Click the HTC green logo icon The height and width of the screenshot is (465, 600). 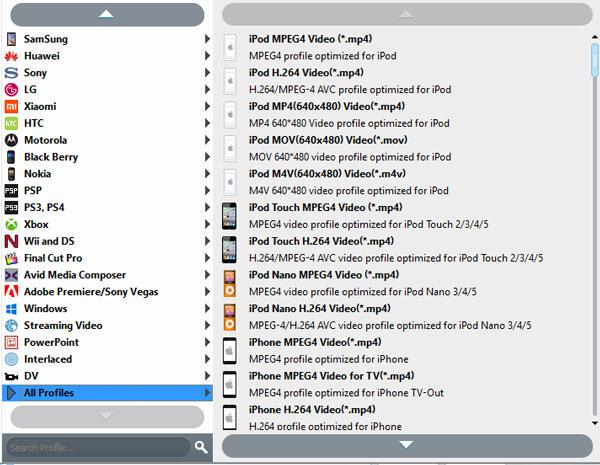tap(11, 123)
